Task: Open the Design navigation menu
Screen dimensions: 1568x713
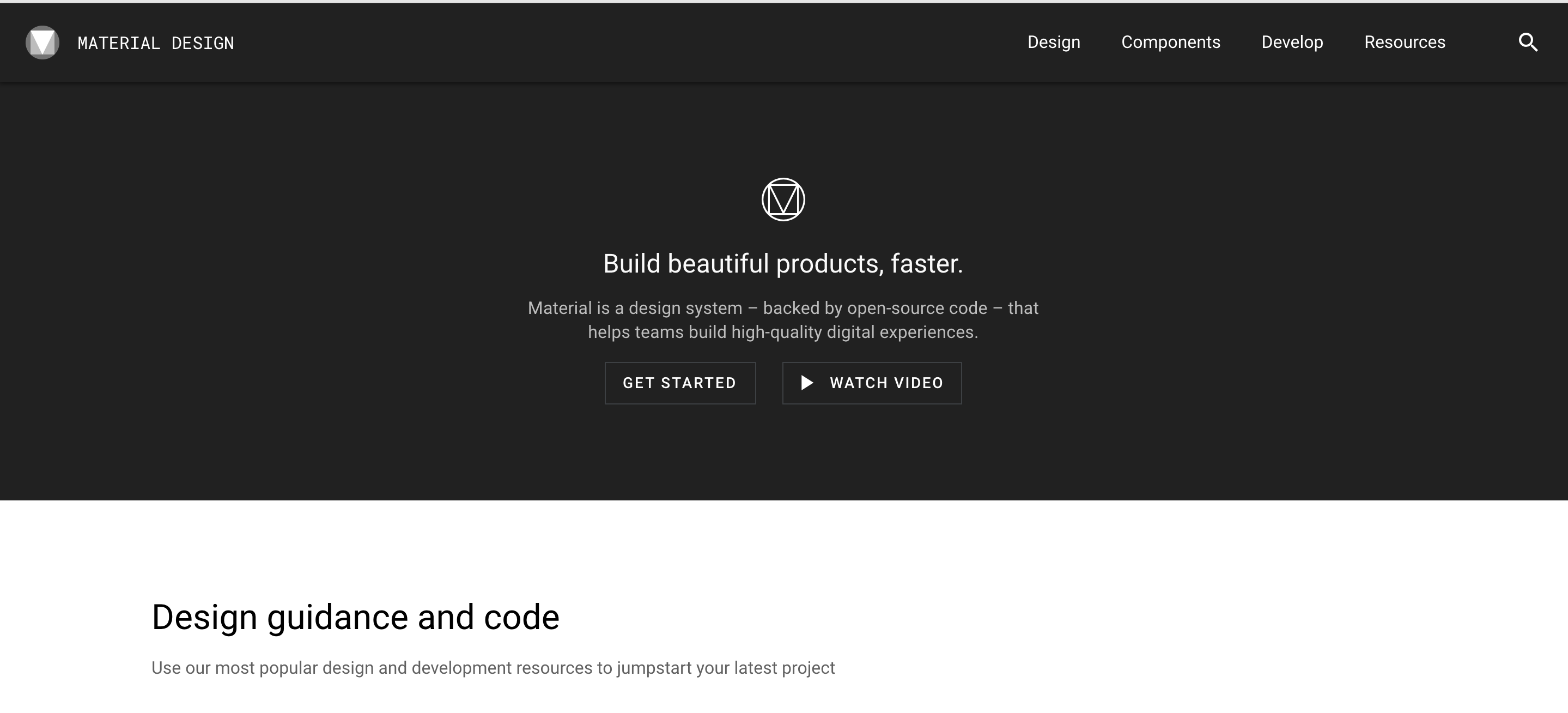Action: [1054, 42]
